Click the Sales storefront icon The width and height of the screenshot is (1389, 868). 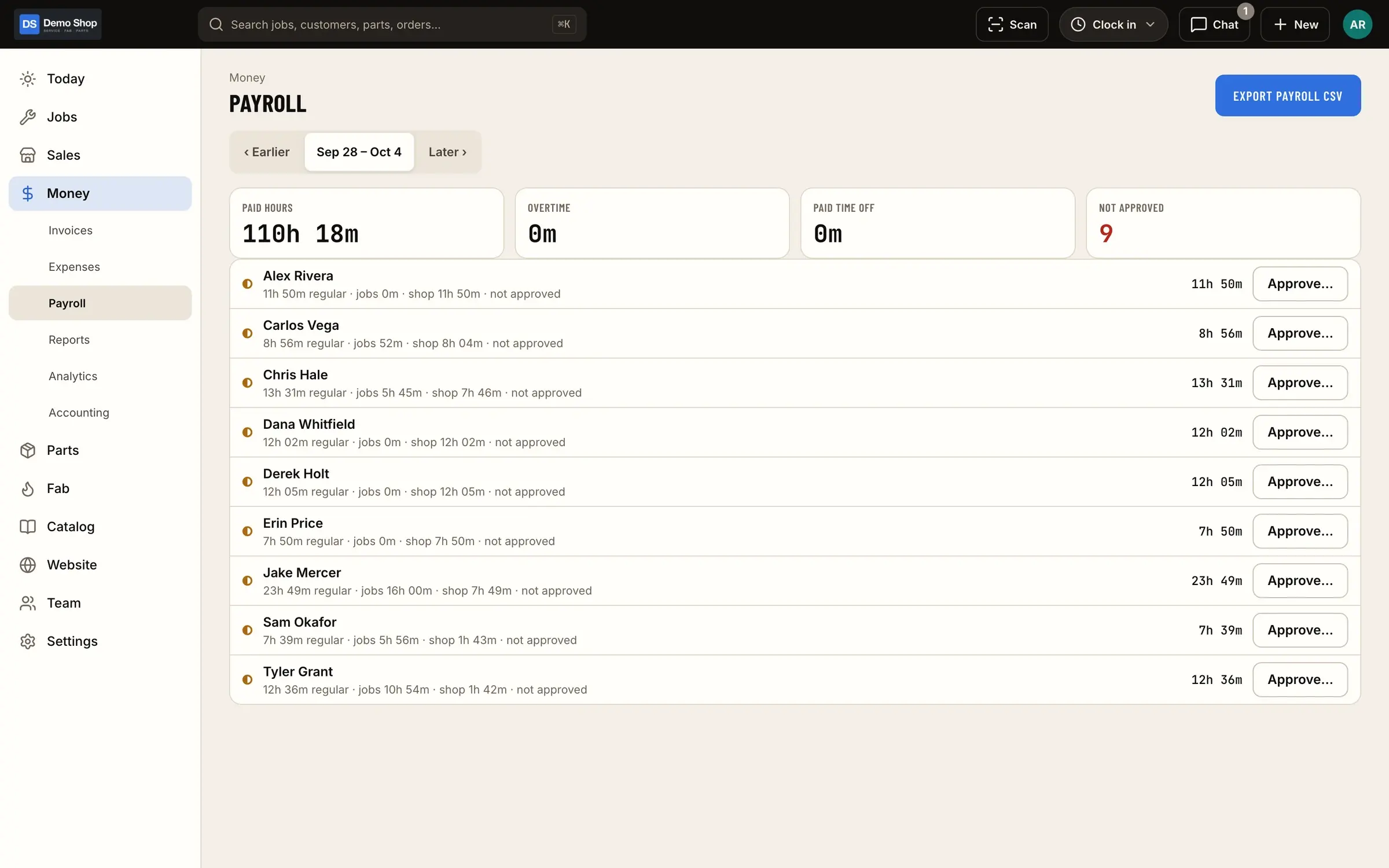click(x=28, y=155)
